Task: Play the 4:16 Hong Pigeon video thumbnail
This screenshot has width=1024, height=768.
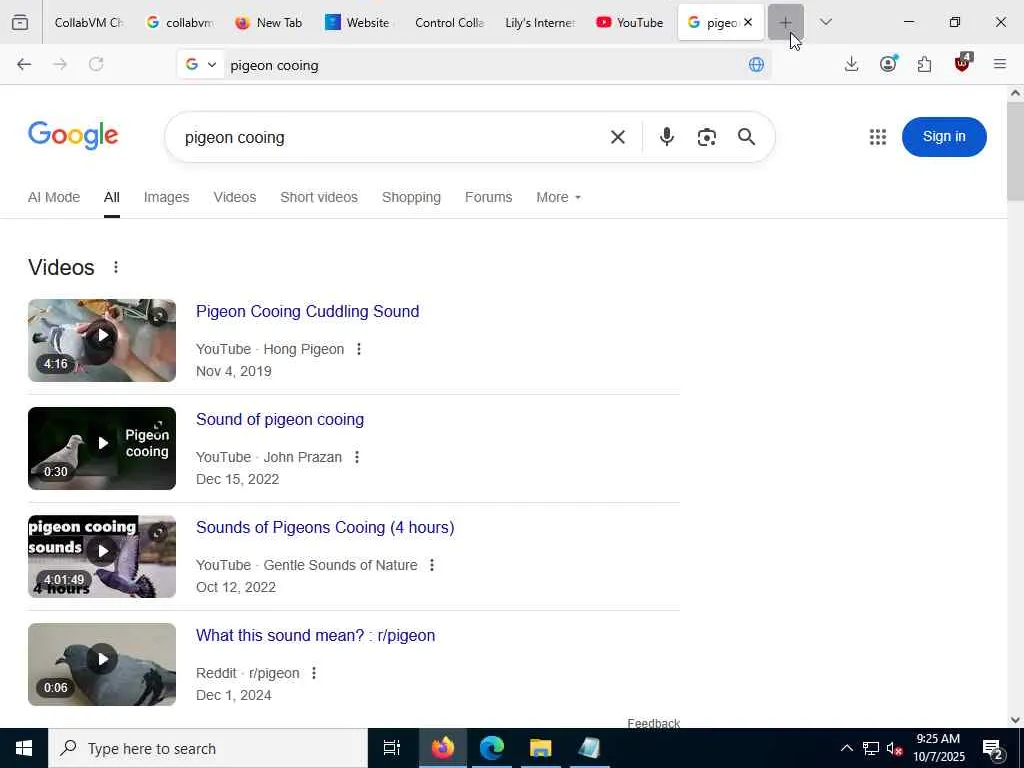Action: (102, 340)
